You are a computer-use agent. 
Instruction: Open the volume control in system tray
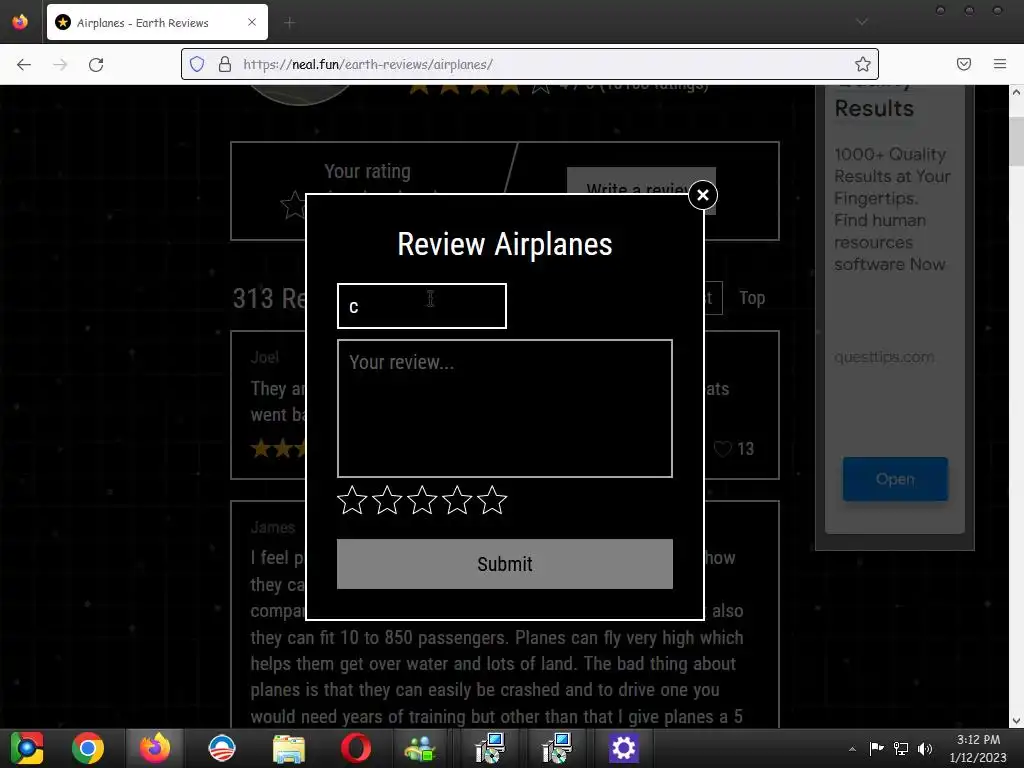click(925, 748)
